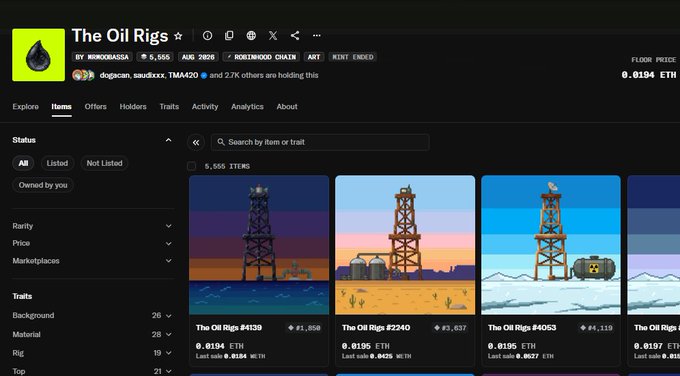Toggle the select-all items checkbox
This screenshot has width=680, height=376.
pyautogui.click(x=191, y=166)
